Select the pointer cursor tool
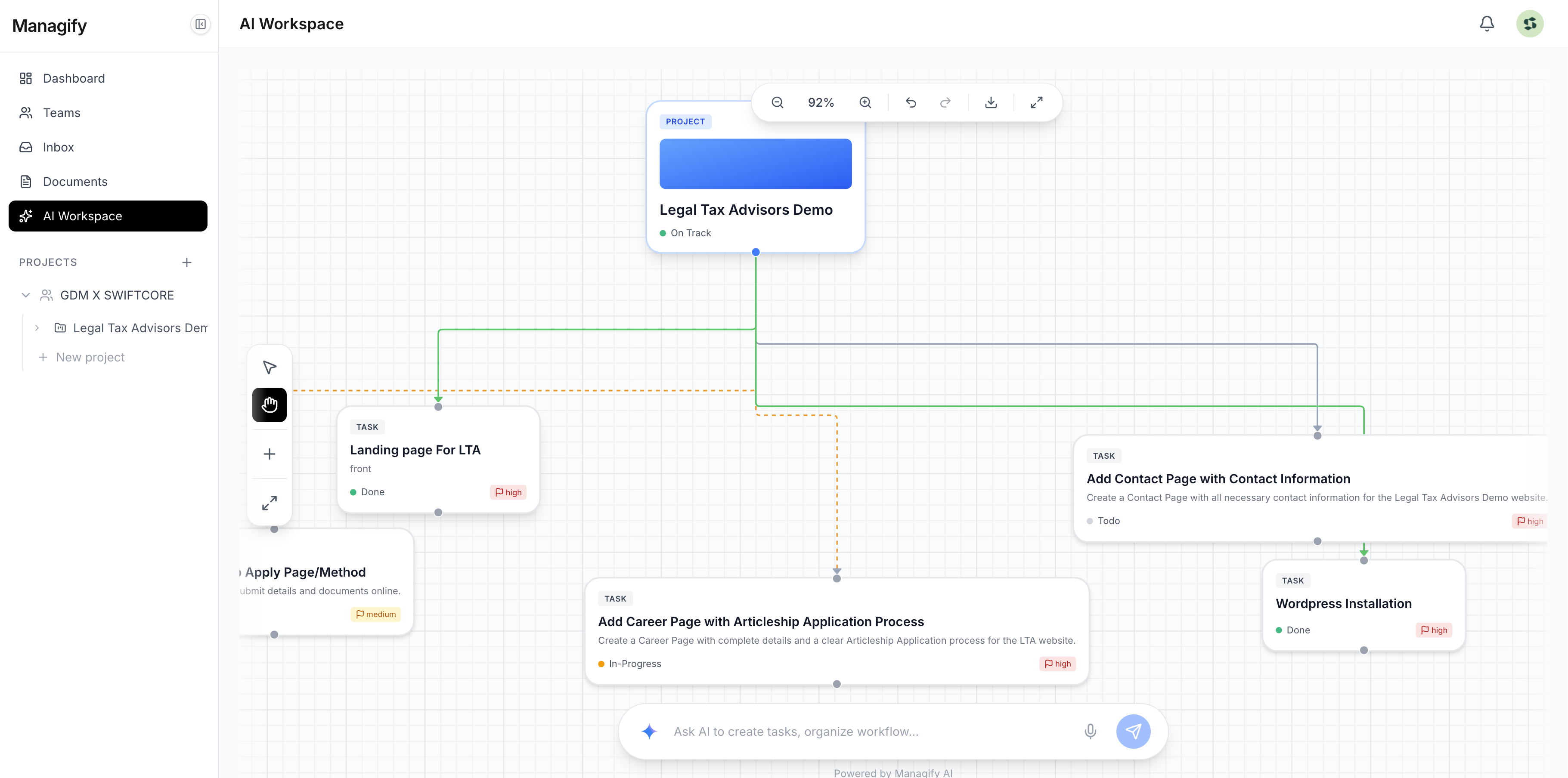The height and width of the screenshot is (778, 1568). pyautogui.click(x=270, y=367)
